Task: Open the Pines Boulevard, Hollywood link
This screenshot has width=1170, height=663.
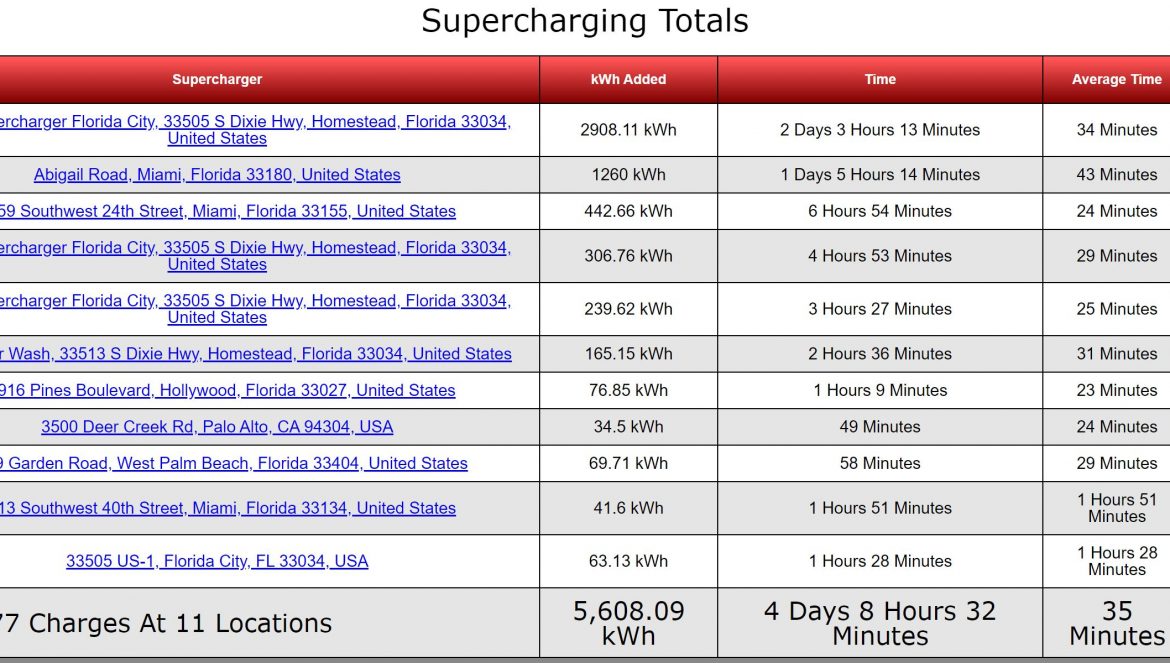Action: [228, 390]
